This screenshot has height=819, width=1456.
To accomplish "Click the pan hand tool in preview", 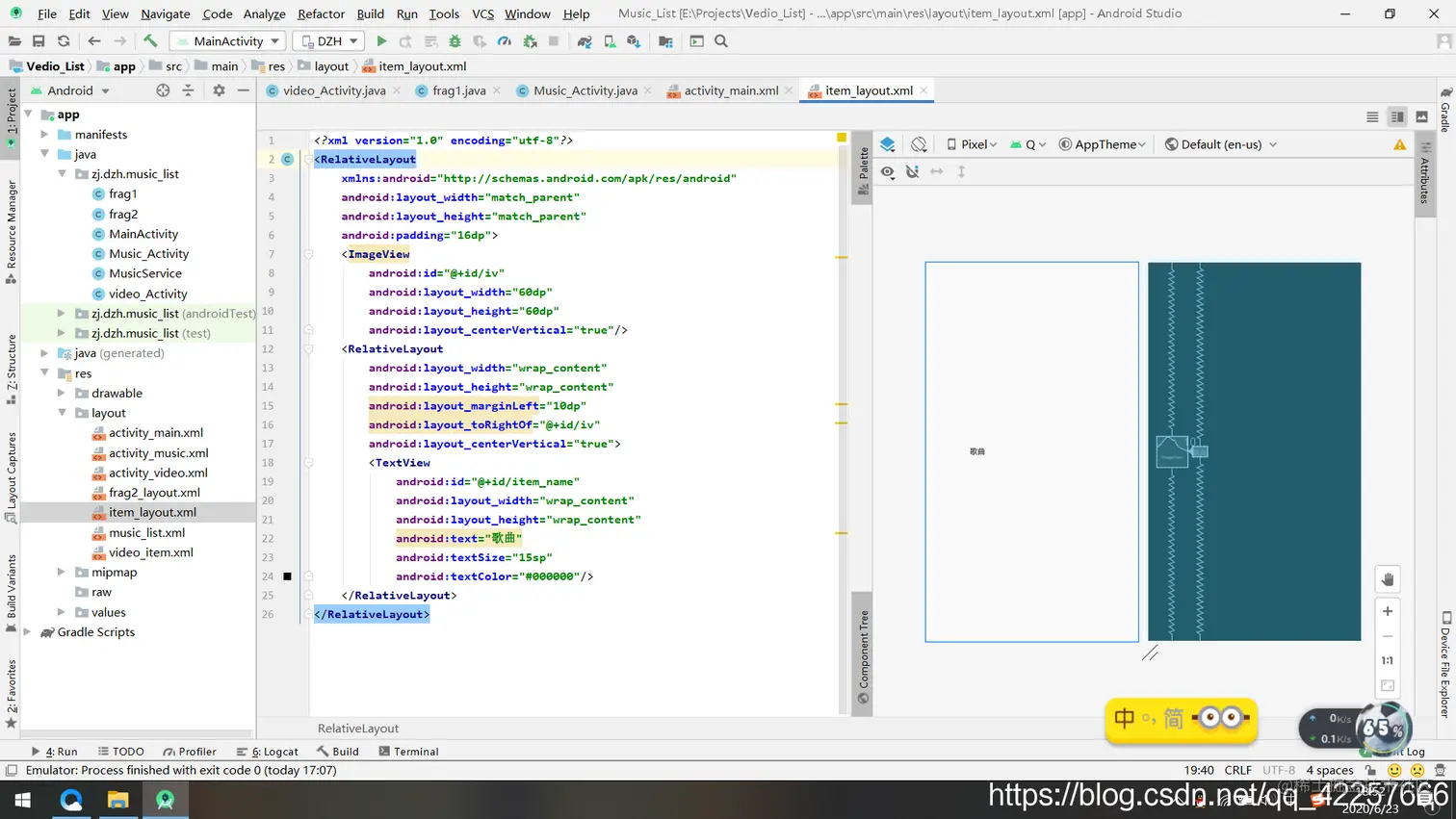I will (x=1388, y=579).
